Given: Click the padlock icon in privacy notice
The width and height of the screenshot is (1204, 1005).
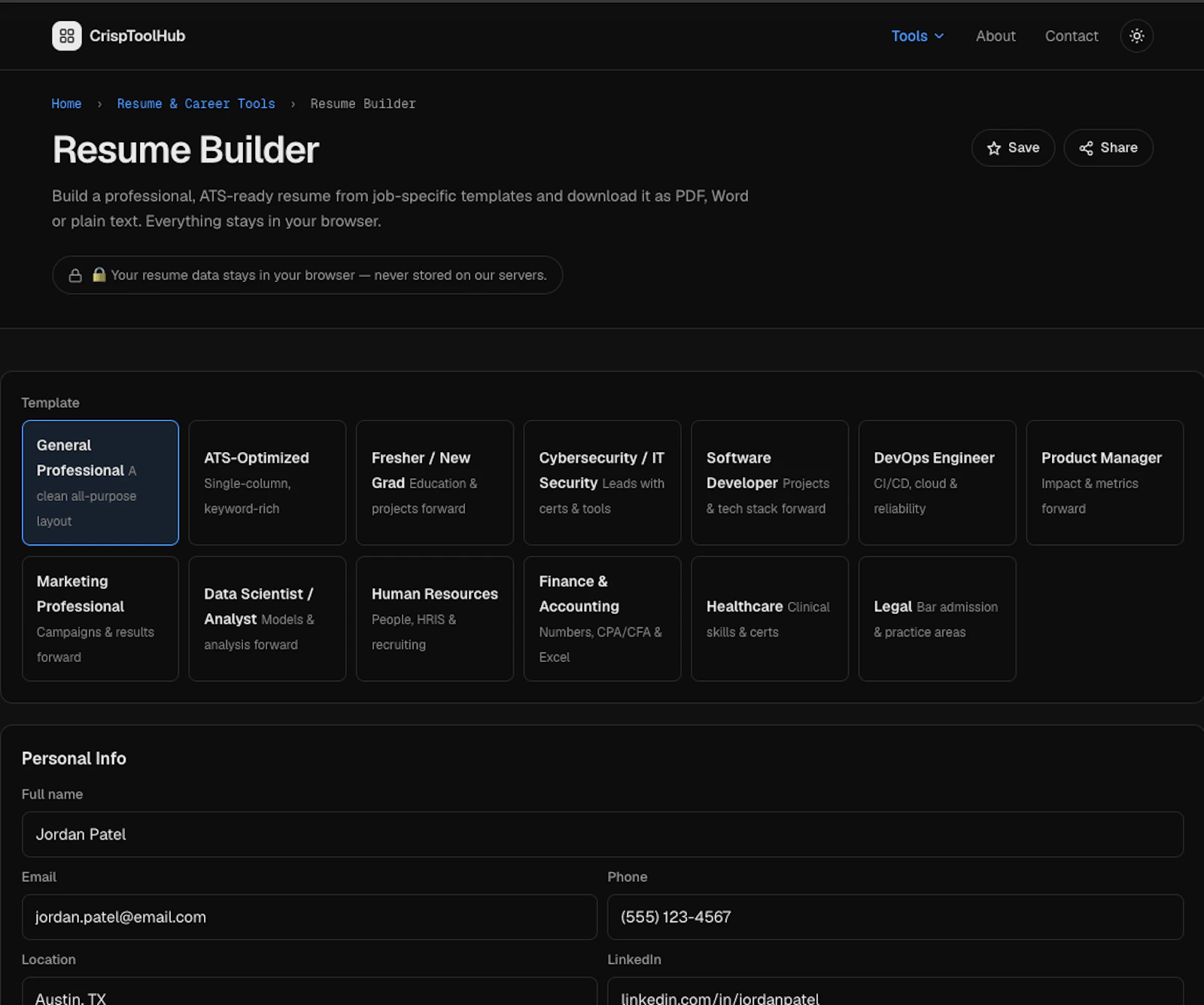Looking at the screenshot, I should 75,275.
